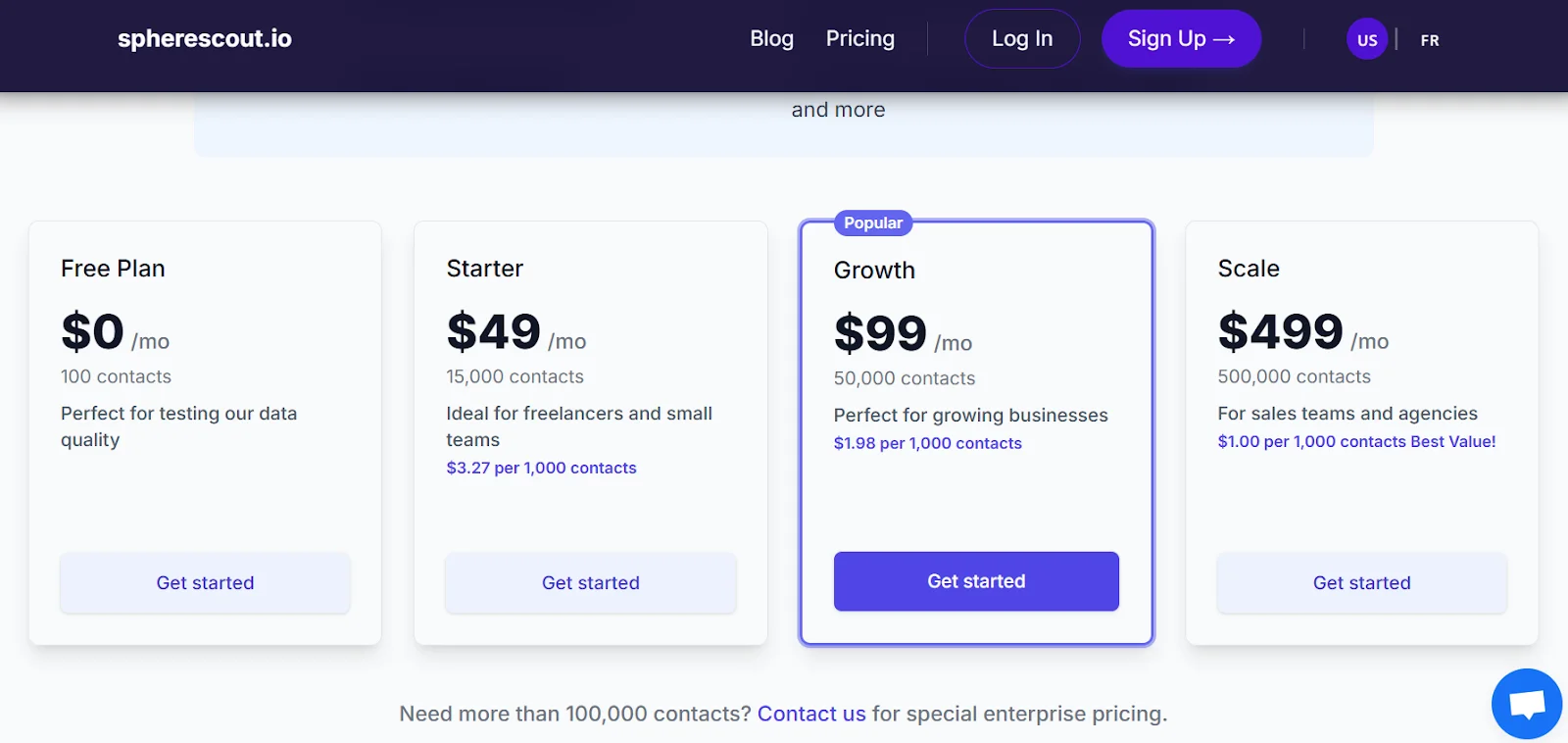This screenshot has height=743, width=1568.
Task: Click the Free Plan heading
Action: 113,269
